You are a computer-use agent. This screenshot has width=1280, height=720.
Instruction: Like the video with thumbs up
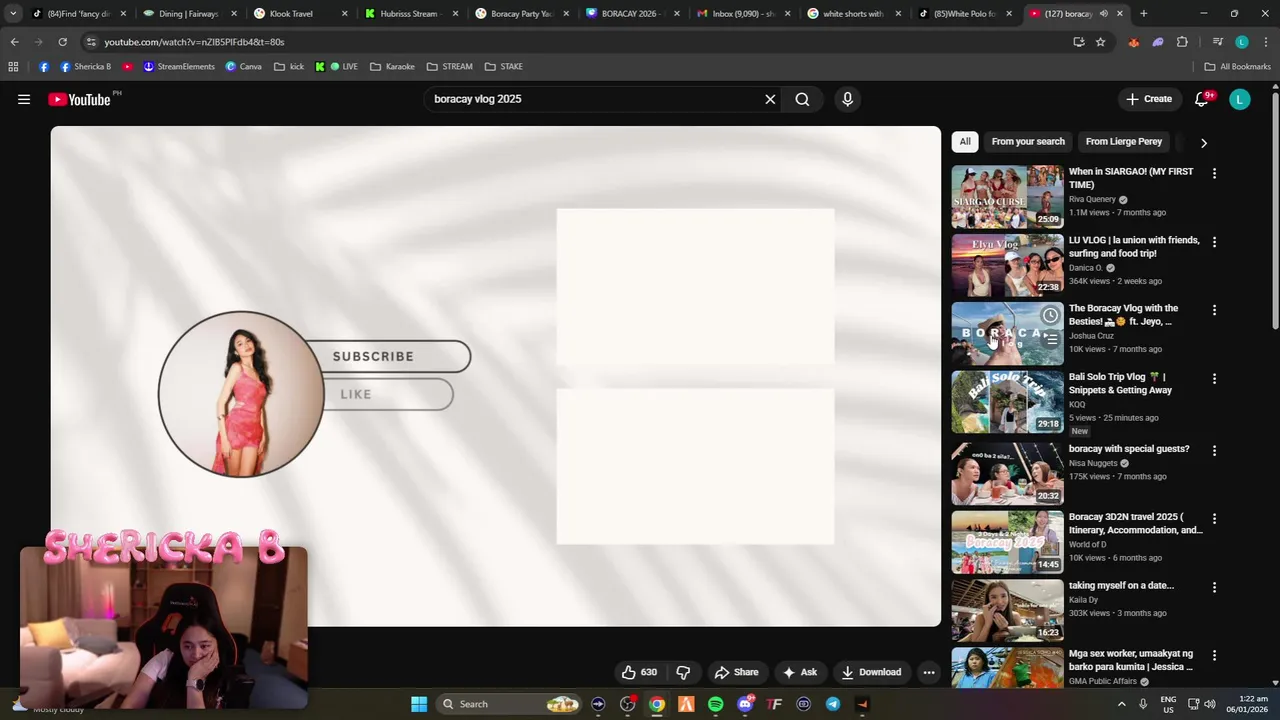click(639, 672)
